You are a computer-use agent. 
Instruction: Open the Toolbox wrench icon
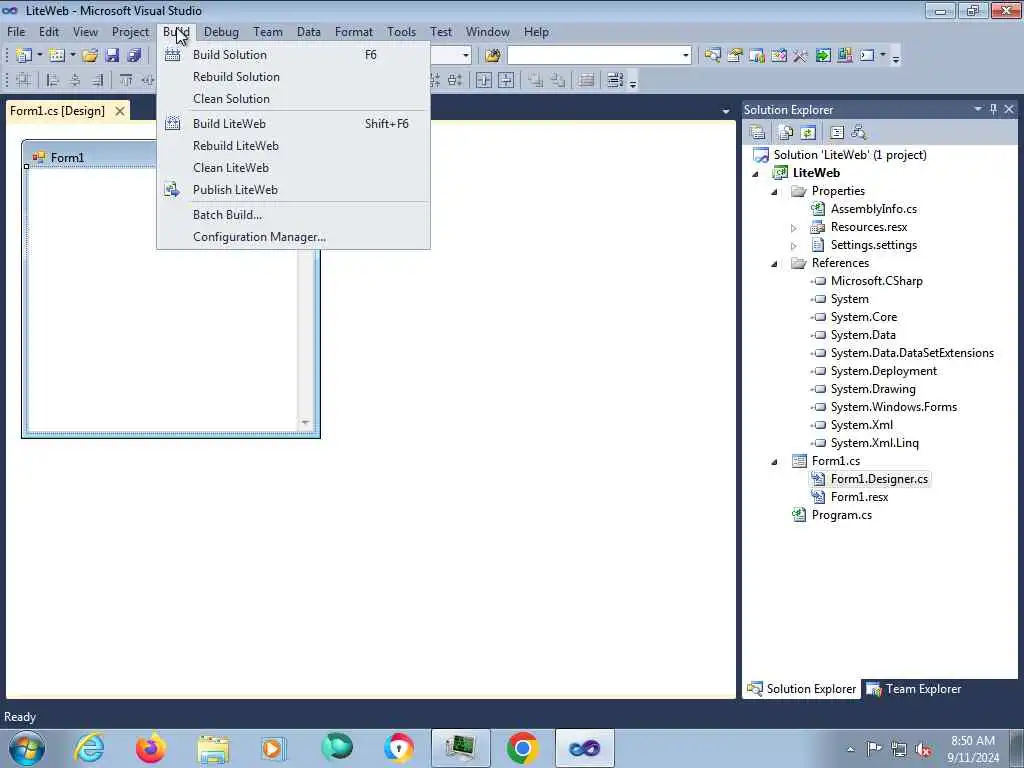pyautogui.click(x=801, y=56)
